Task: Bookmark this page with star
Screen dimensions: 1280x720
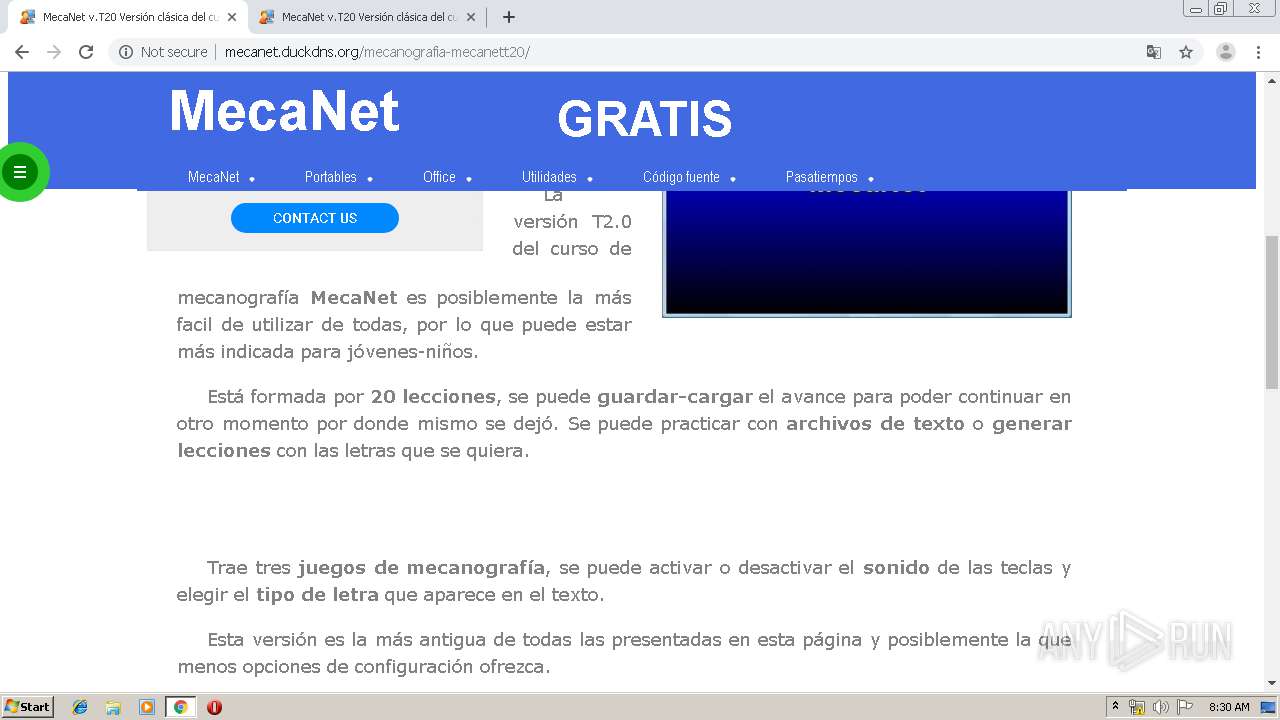Action: 1186,52
